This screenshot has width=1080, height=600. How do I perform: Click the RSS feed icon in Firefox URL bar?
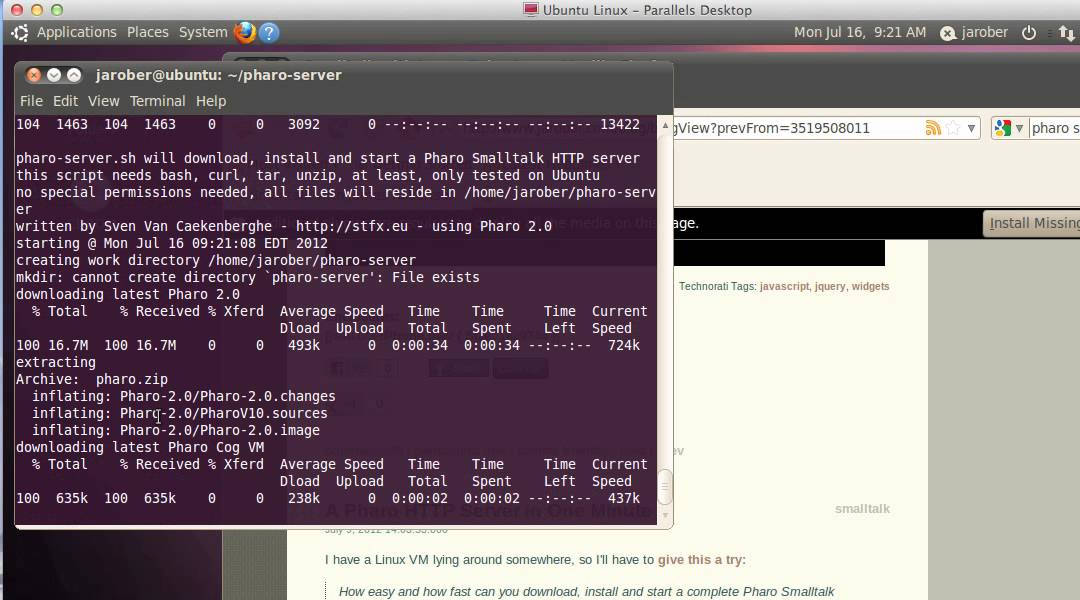933,128
